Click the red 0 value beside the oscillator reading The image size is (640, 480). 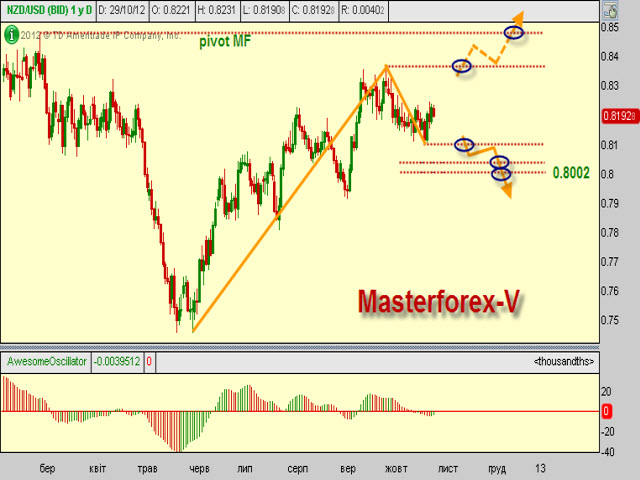pyautogui.click(x=149, y=362)
